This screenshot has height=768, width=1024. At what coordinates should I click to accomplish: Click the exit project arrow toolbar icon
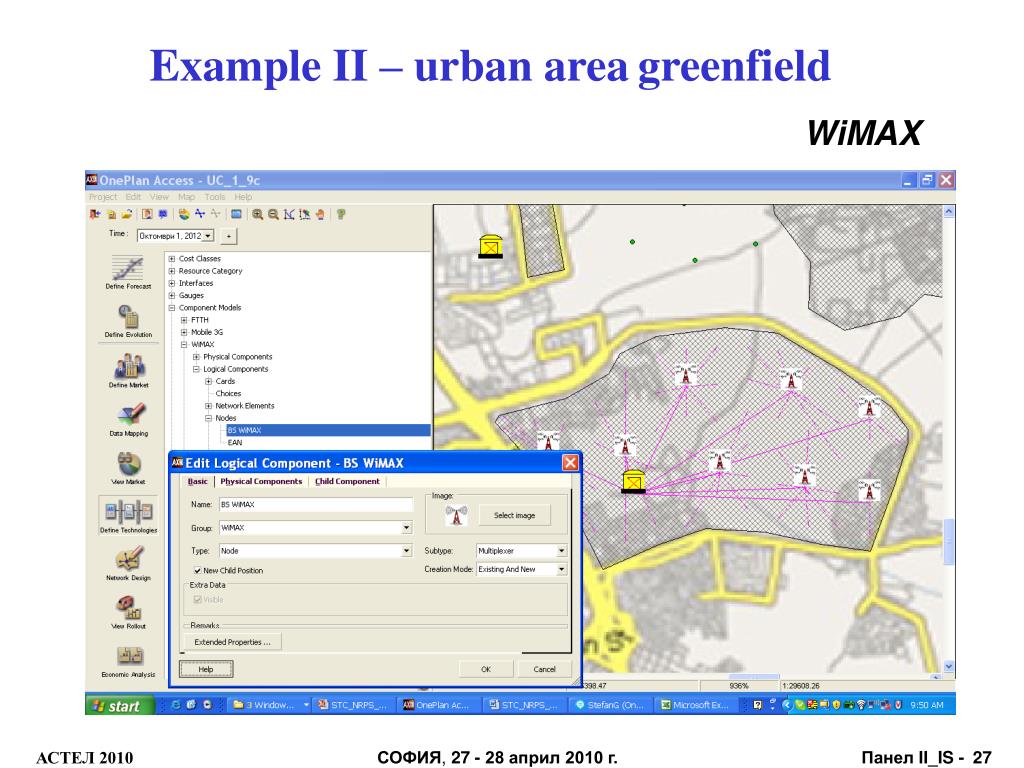click(x=95, y=214)
